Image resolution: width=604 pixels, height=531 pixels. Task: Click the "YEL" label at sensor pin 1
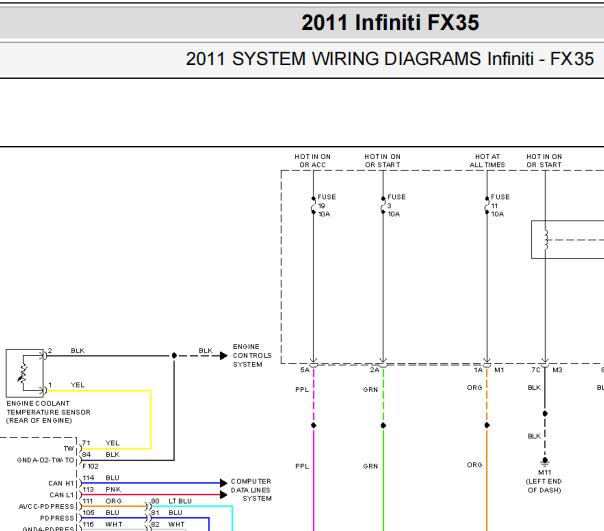pyautogui.click(x=77, y=385)
